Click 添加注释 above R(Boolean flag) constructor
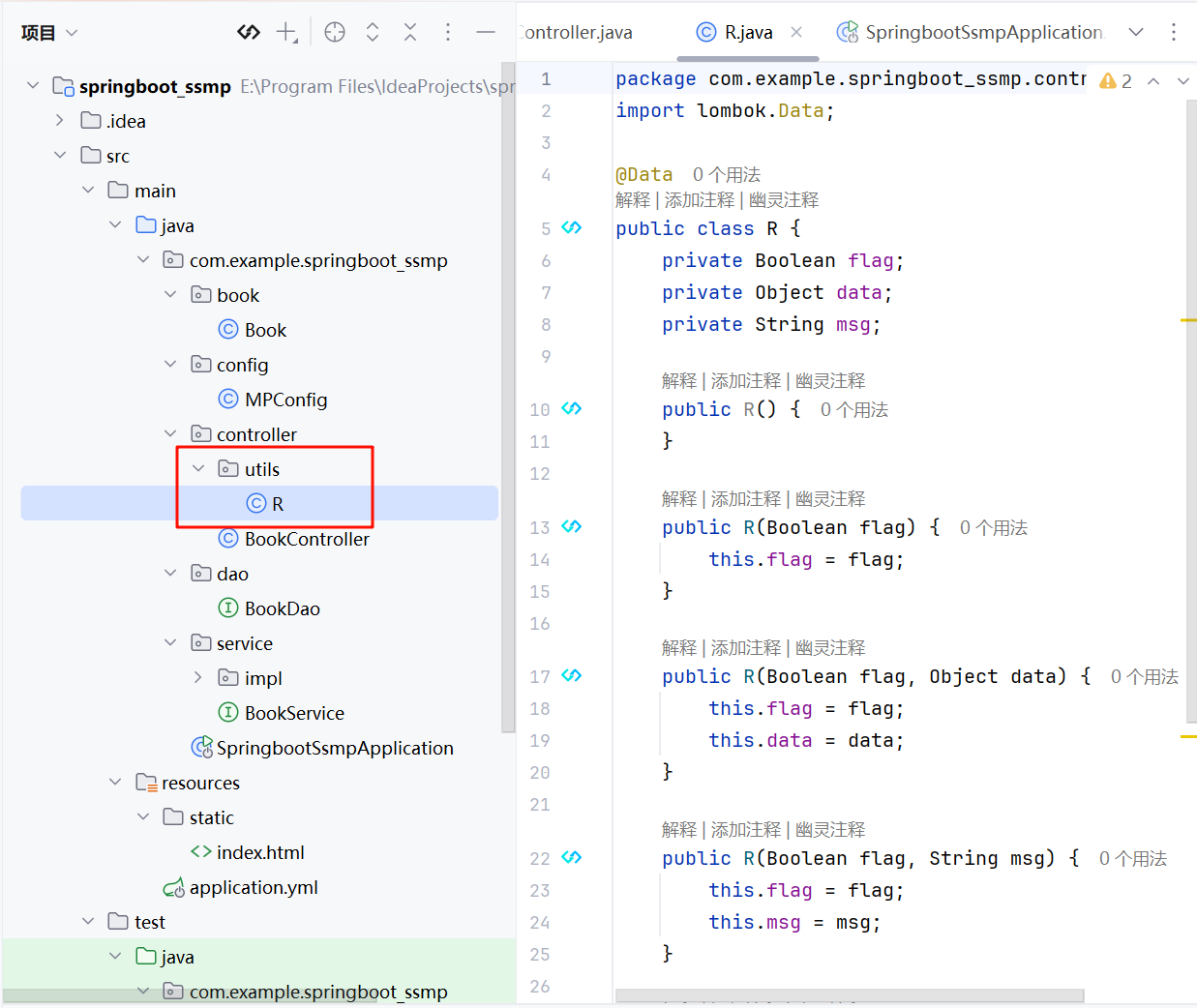 [x=746, y=499]
